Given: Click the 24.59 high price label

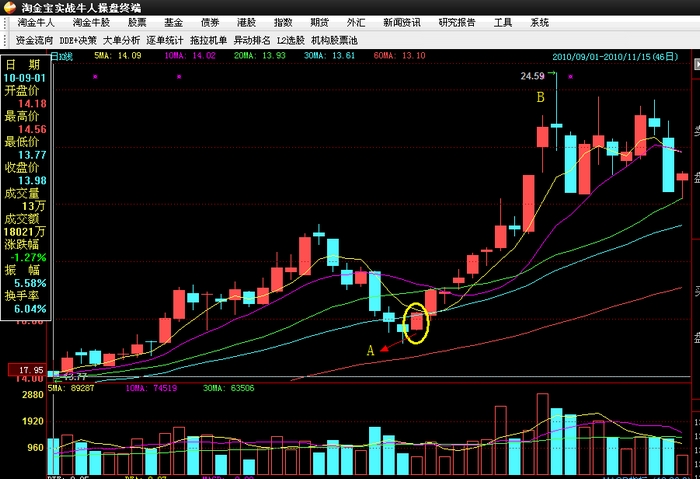Looking at the screenshot, I should tap(533, 76).
